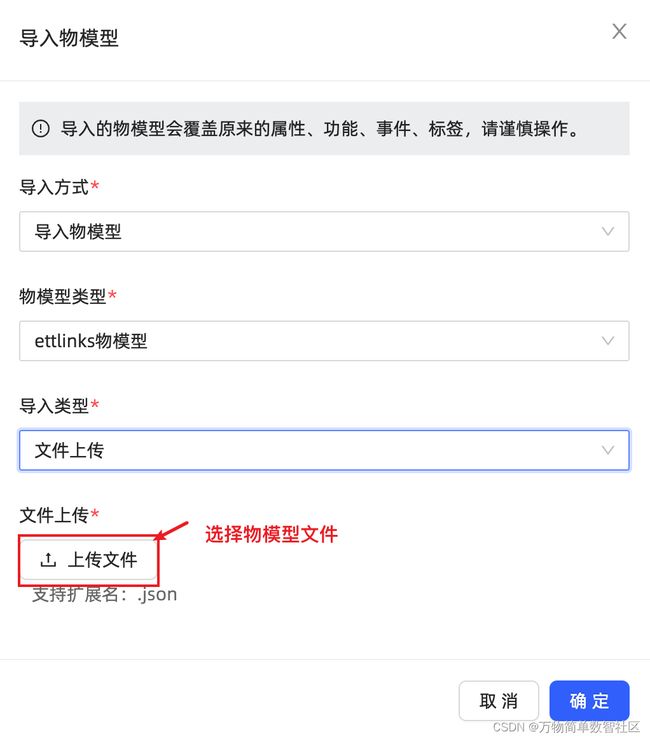Viewport: 650px width, 739px height.
Task: Open the 导入物模型 select box
Action: pos(324,231)
